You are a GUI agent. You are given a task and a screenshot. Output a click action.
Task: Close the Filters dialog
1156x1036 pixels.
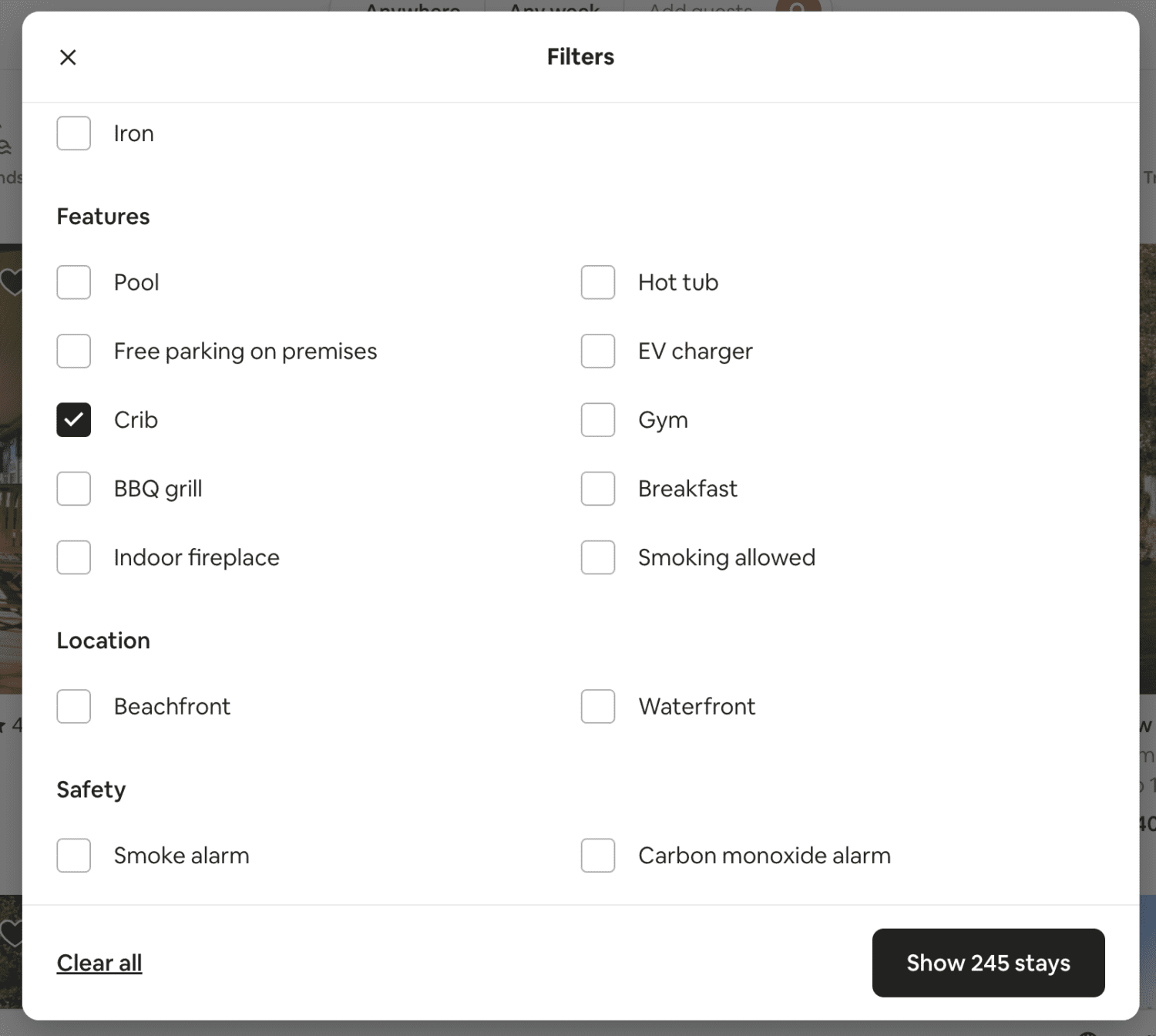(x=68, y=57)
